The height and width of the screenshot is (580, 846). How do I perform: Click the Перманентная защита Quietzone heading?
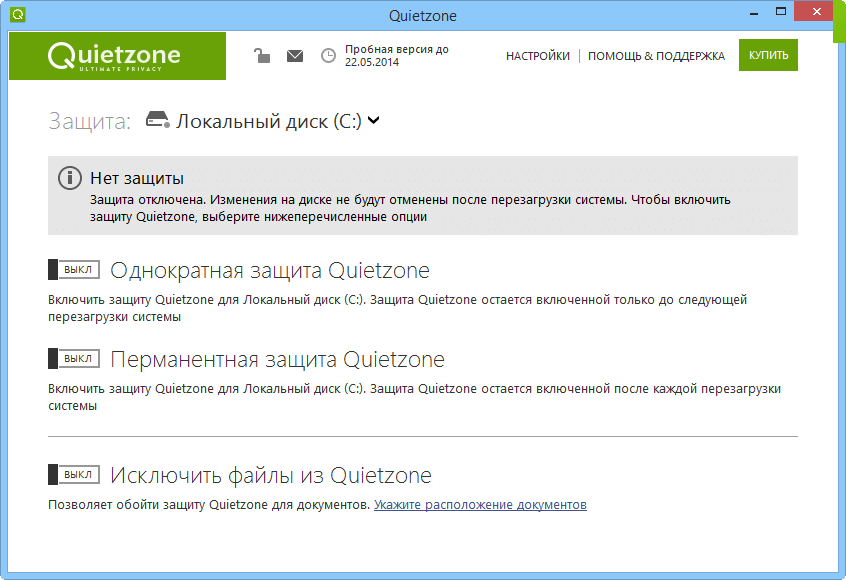pyautogui.click(x=277, y=359)
